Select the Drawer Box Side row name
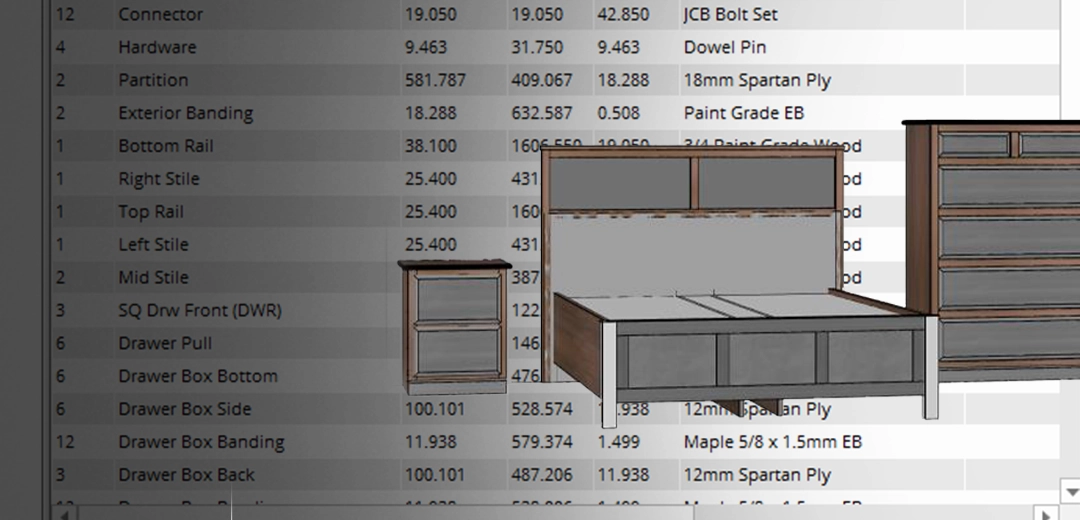The width and height of the screenshot is (1080, 520). [x=185, y=409]
